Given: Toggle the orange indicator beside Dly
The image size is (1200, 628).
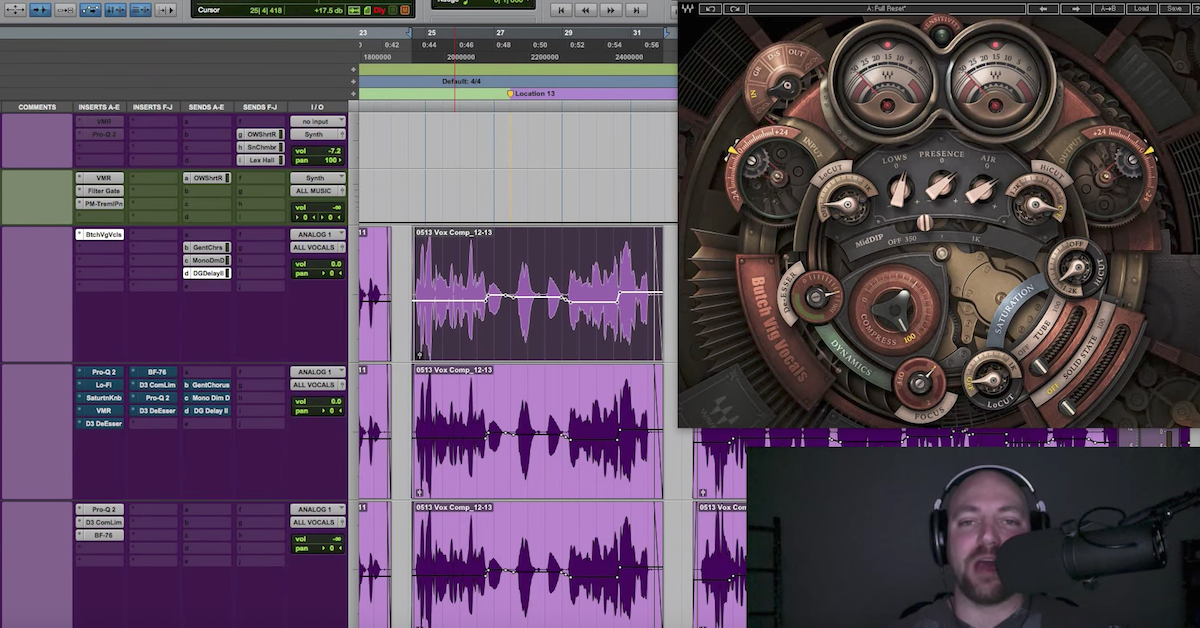Looking at the screenshot, I should pos(406,10).
